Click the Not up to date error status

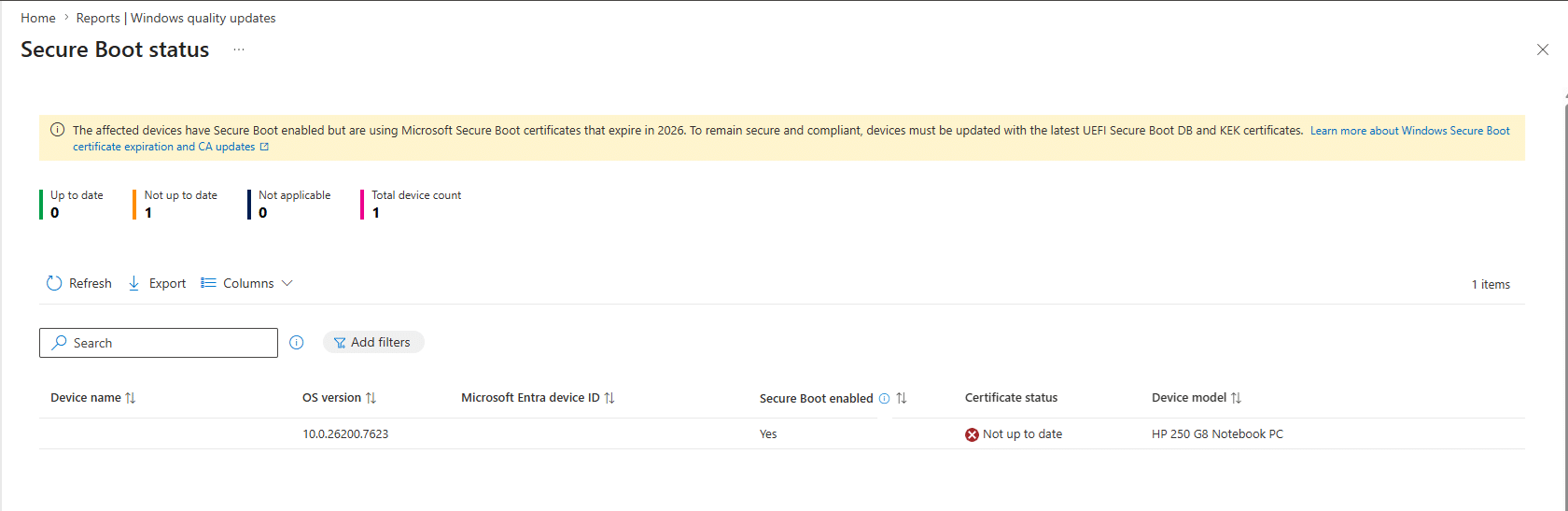1021,434
